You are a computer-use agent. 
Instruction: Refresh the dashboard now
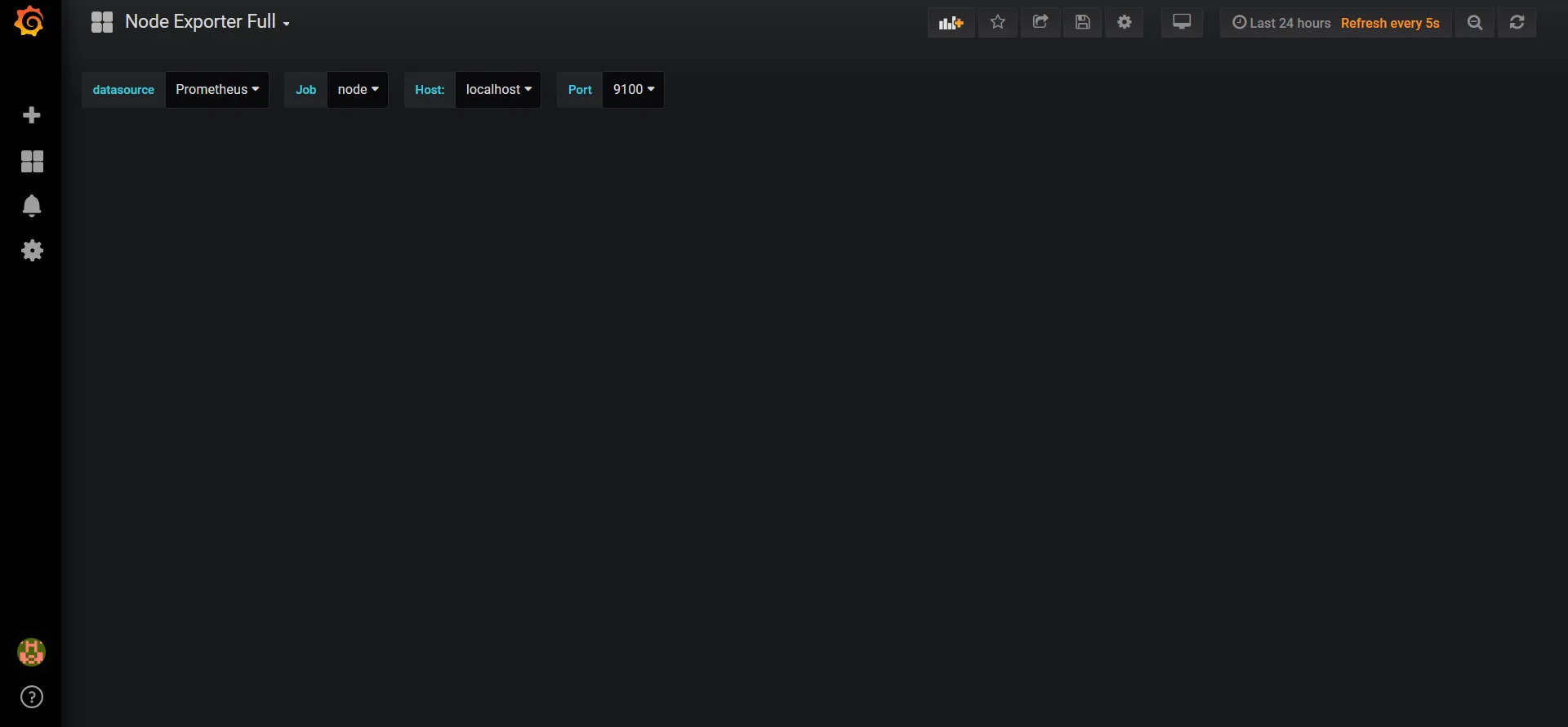(1517, 23)
